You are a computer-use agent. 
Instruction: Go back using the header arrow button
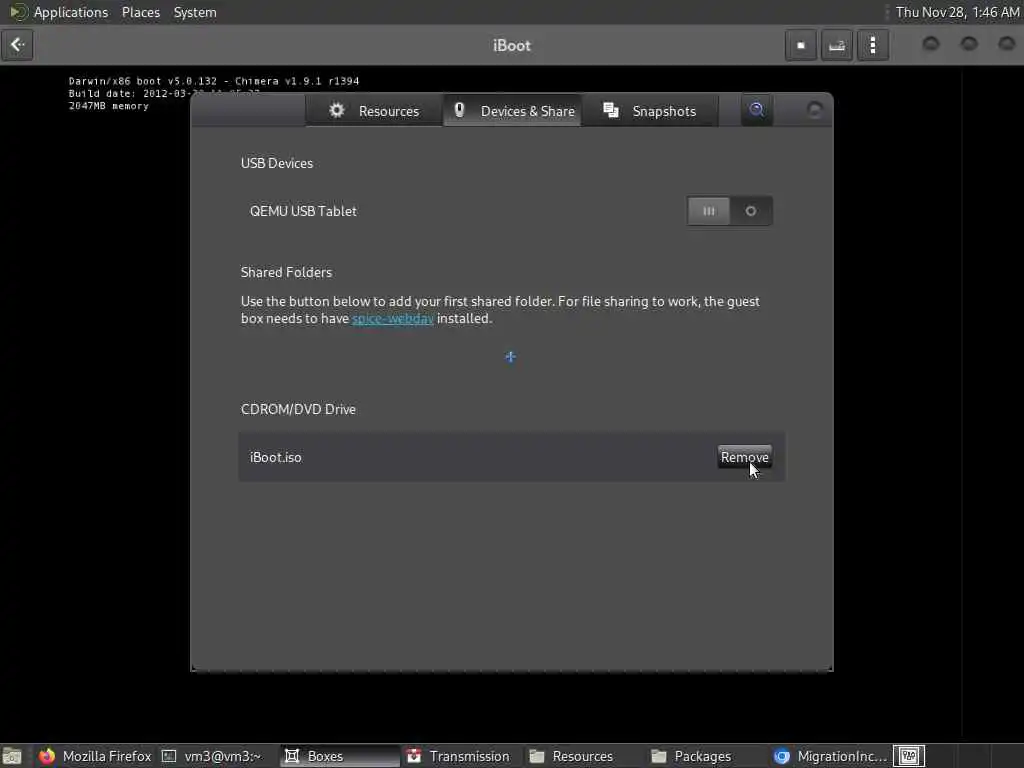[17, 45]
